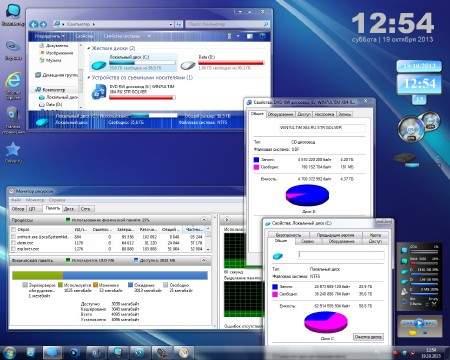Open the address bar history dropdown
The width and height of the screenshot is (450, 360).
[171, 24]
